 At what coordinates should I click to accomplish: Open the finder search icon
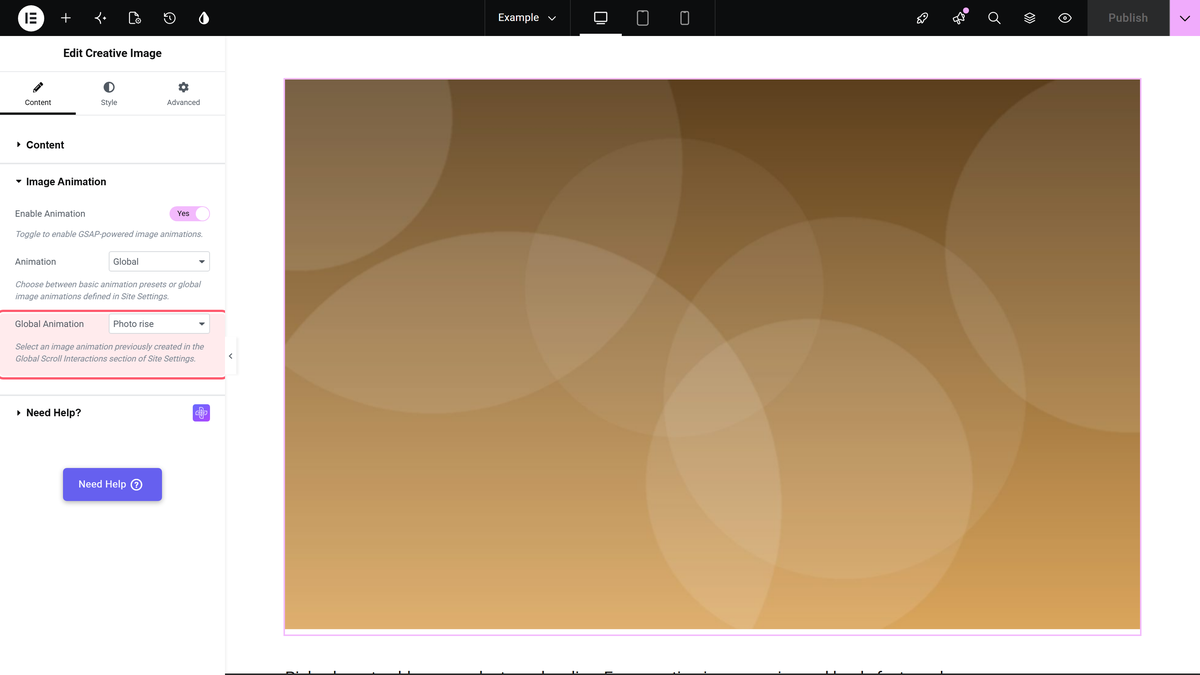coord(994,18)
